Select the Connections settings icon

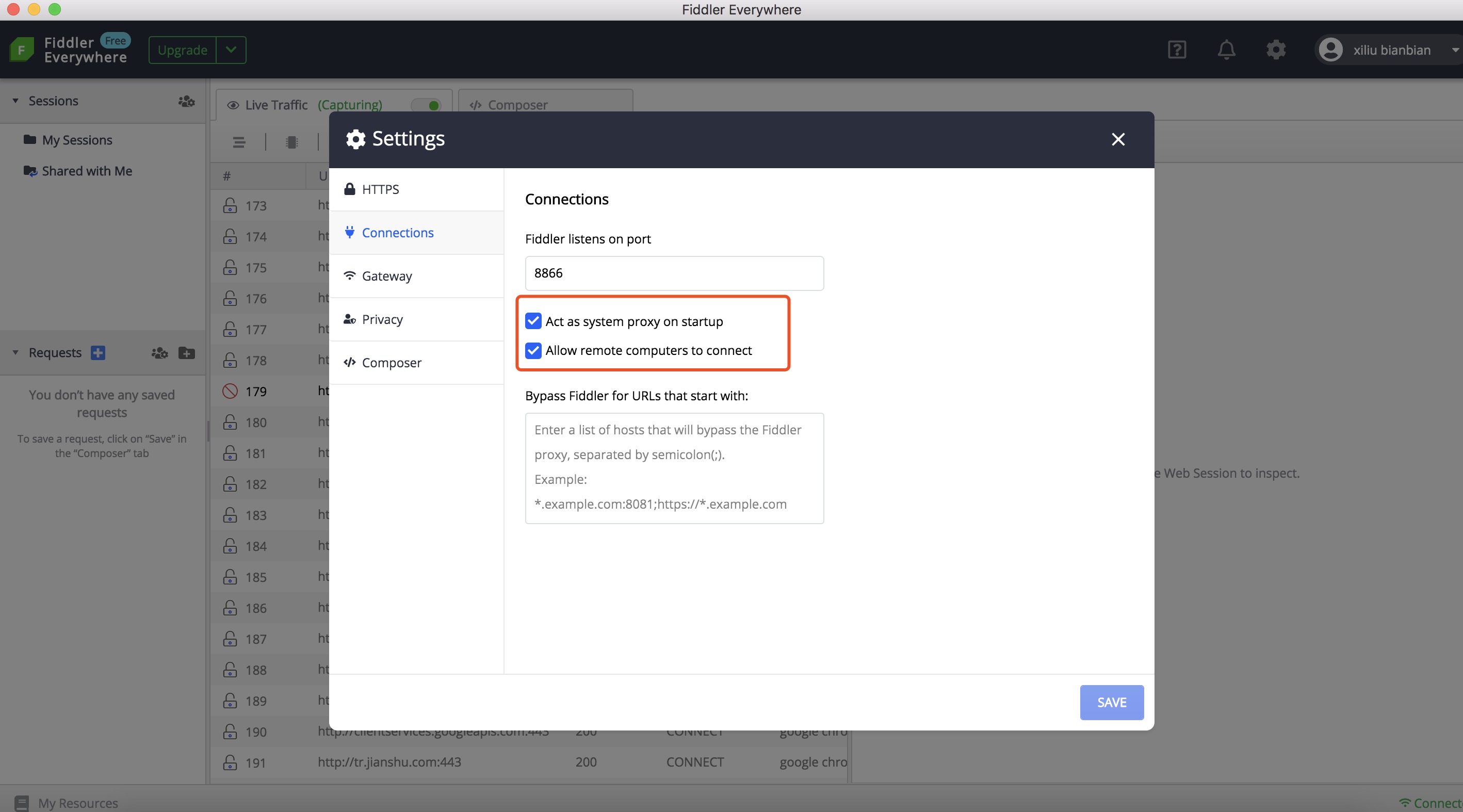coord(349,232)
